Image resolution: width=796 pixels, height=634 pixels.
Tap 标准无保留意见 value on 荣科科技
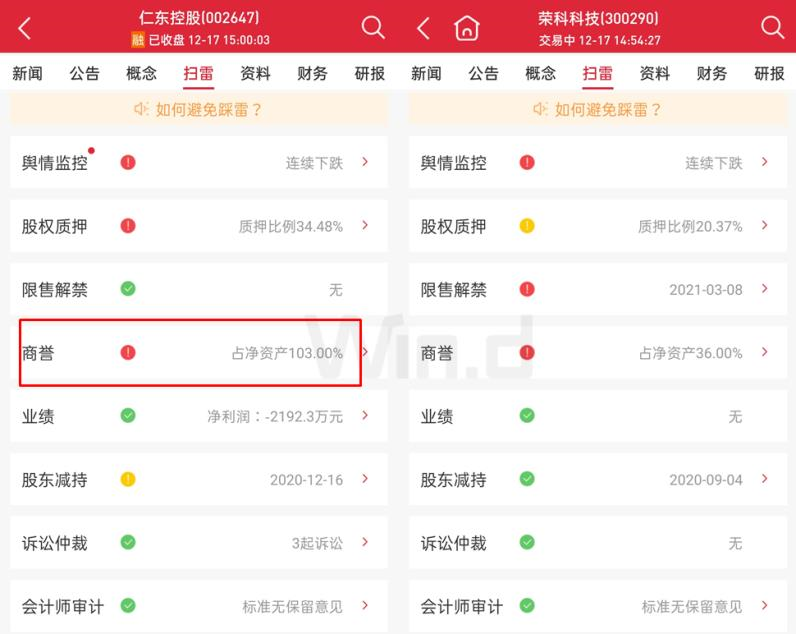[x=692, y=607]
